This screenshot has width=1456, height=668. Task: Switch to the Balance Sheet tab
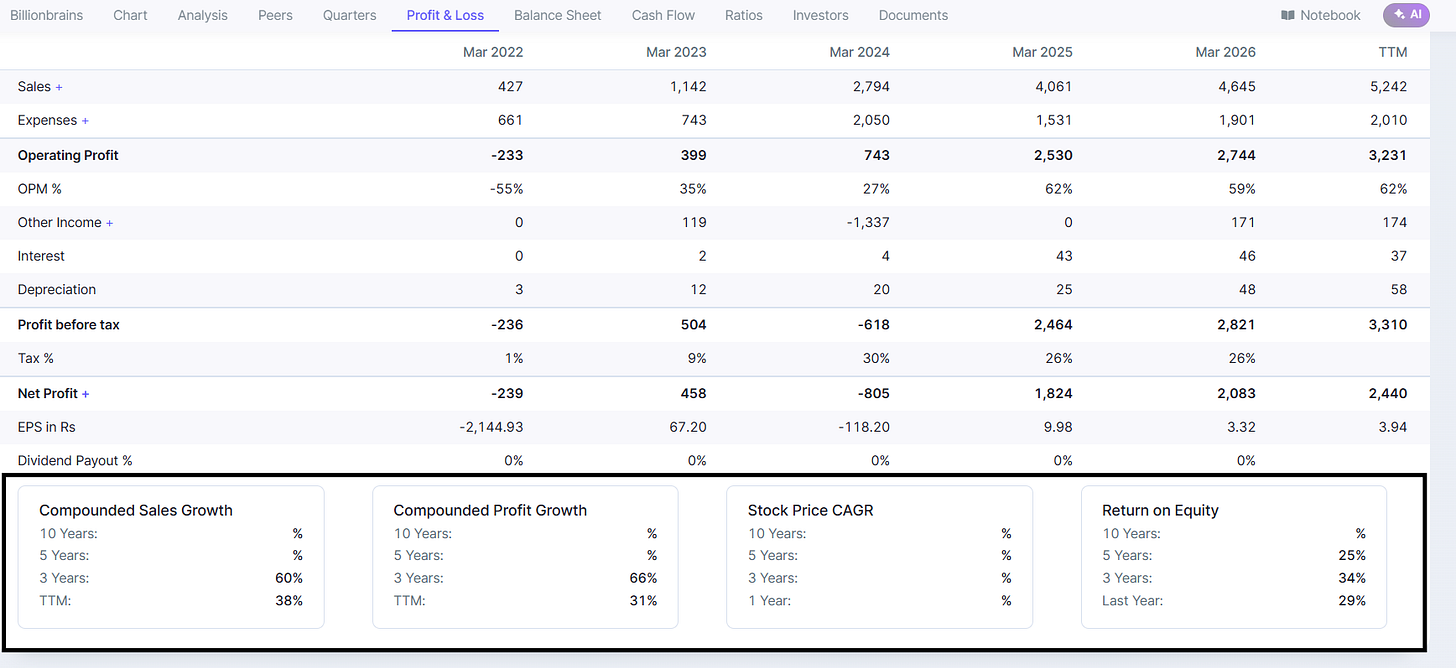558,15
